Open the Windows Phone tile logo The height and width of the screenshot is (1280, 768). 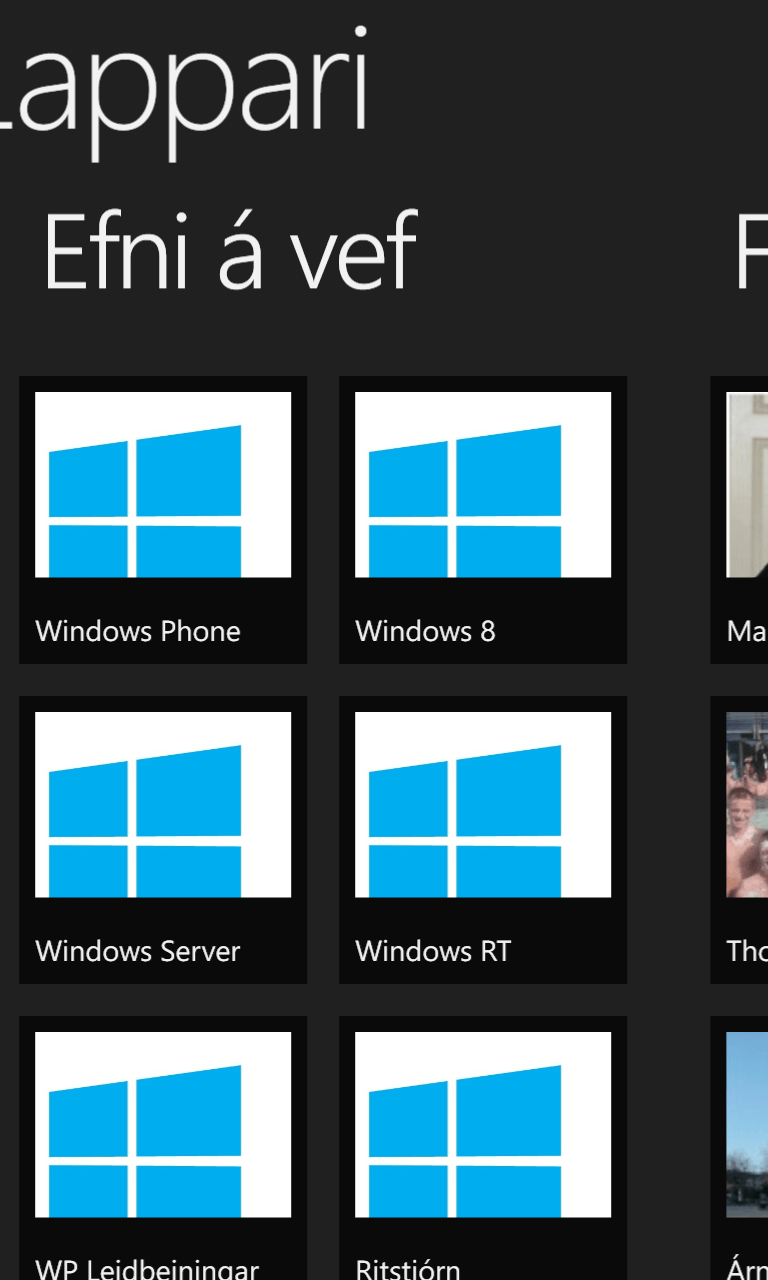(x=163, y=485)
